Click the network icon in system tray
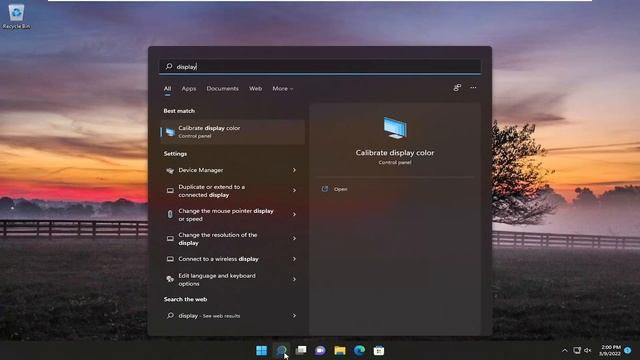640x360 pixels. pyautogui.click(x=577, y=350)
